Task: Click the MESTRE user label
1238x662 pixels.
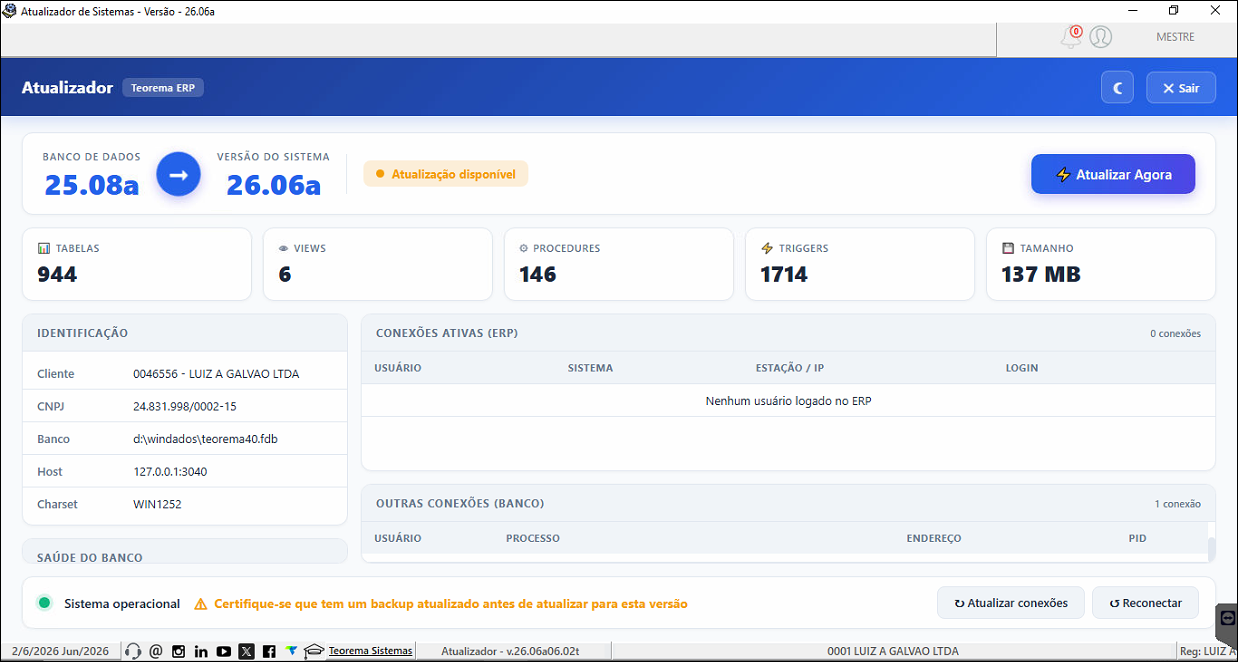Action: point(1175,37)
